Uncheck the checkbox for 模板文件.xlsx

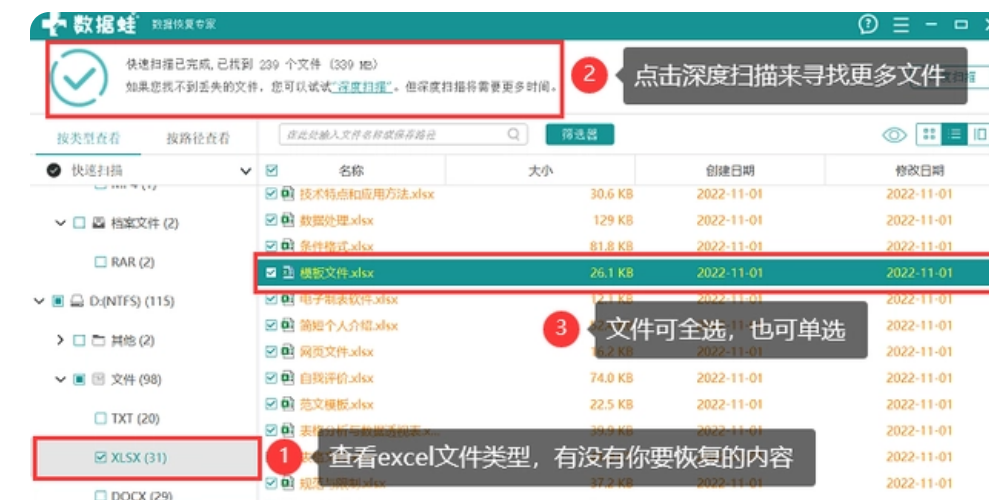click(271, 272)
